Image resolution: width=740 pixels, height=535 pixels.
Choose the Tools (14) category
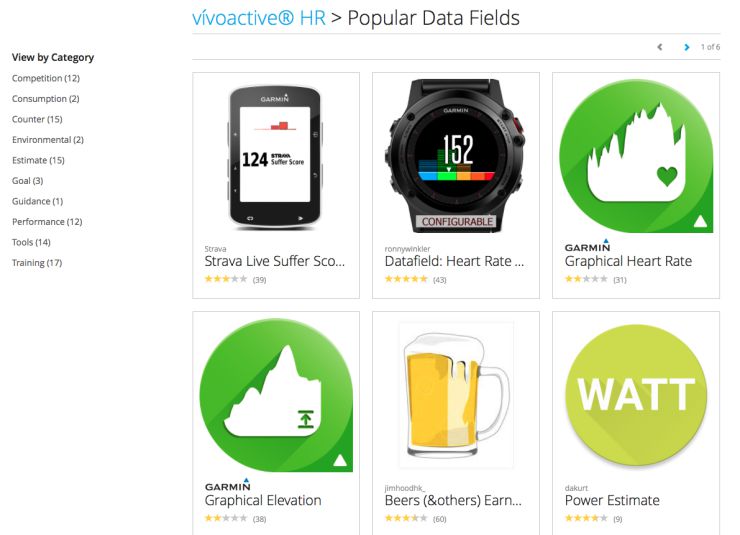coord(31,242)
